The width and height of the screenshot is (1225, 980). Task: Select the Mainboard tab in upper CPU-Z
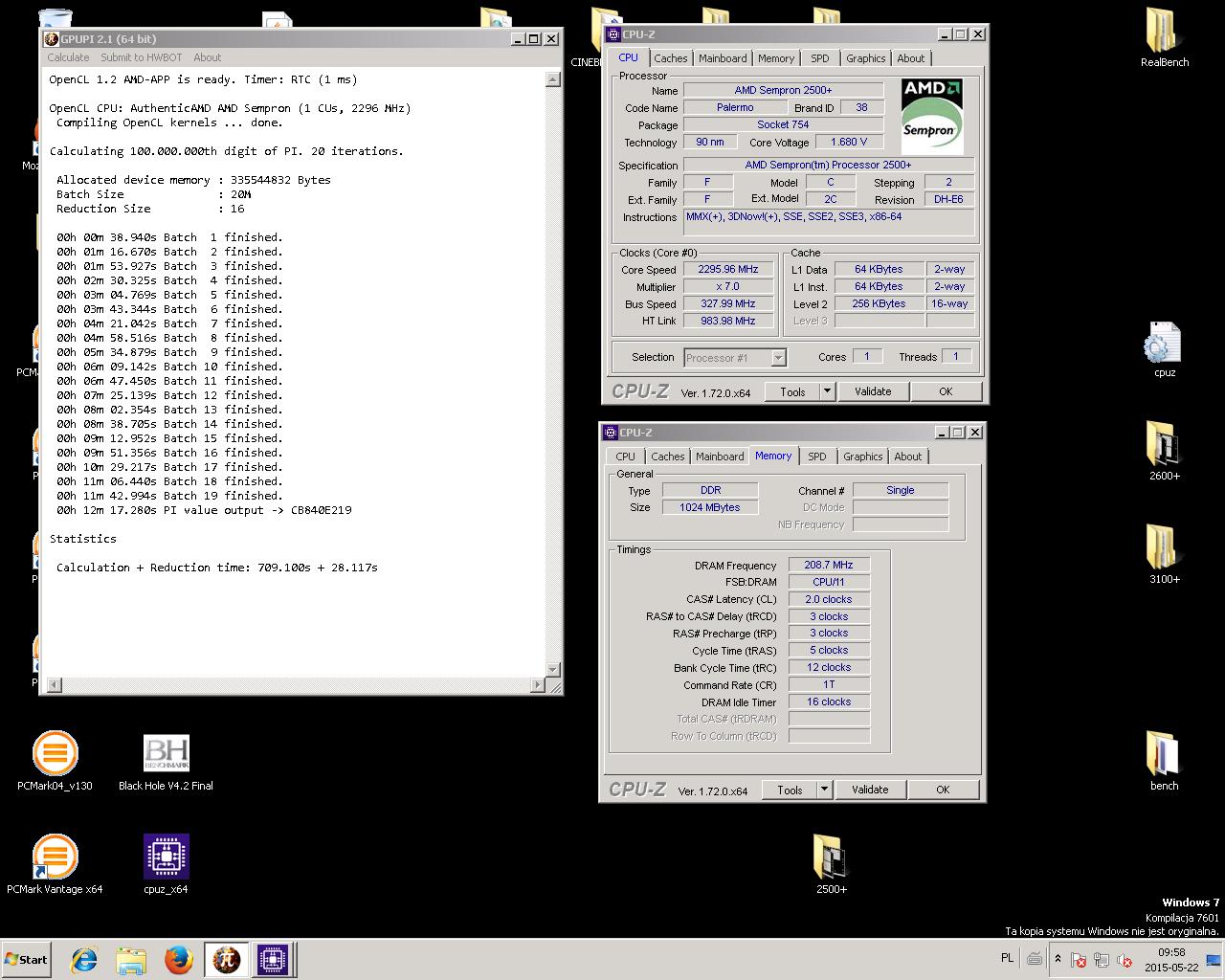(x=723, y=58)
